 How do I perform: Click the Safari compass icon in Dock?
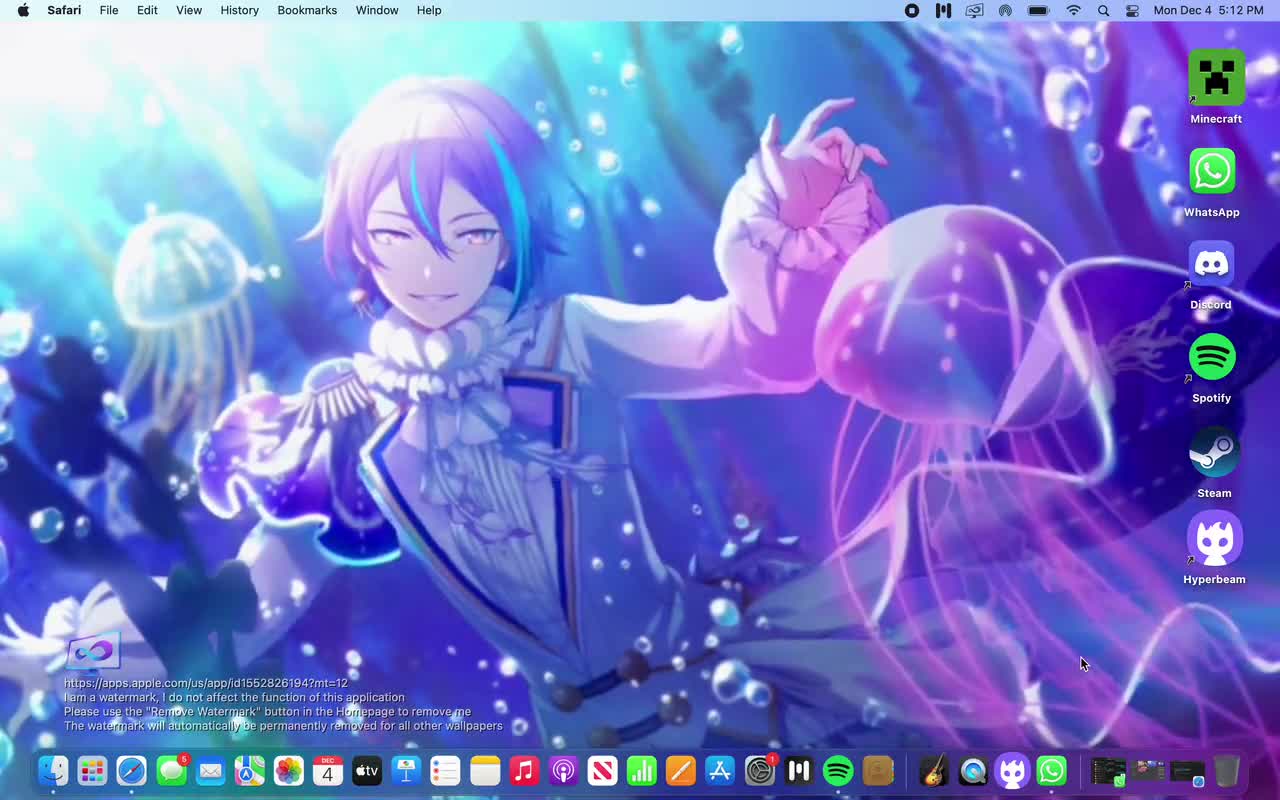tap(132, 771)
